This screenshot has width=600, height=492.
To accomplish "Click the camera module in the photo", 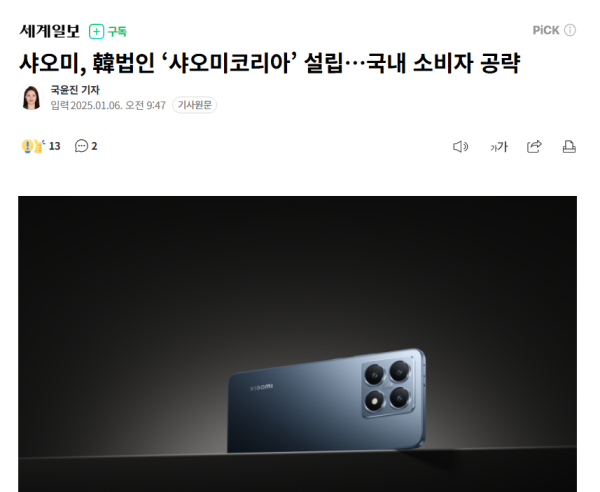I will pyautogui.click(x=388, y=387).
